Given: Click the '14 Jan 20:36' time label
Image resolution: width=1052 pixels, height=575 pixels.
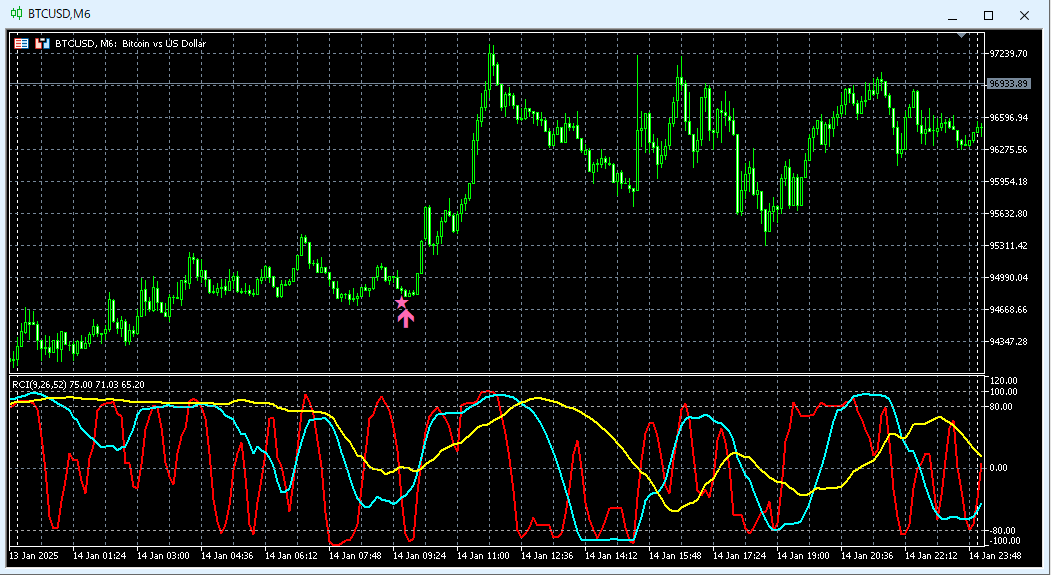Looking at the screenshot, I should pos(867,556).
